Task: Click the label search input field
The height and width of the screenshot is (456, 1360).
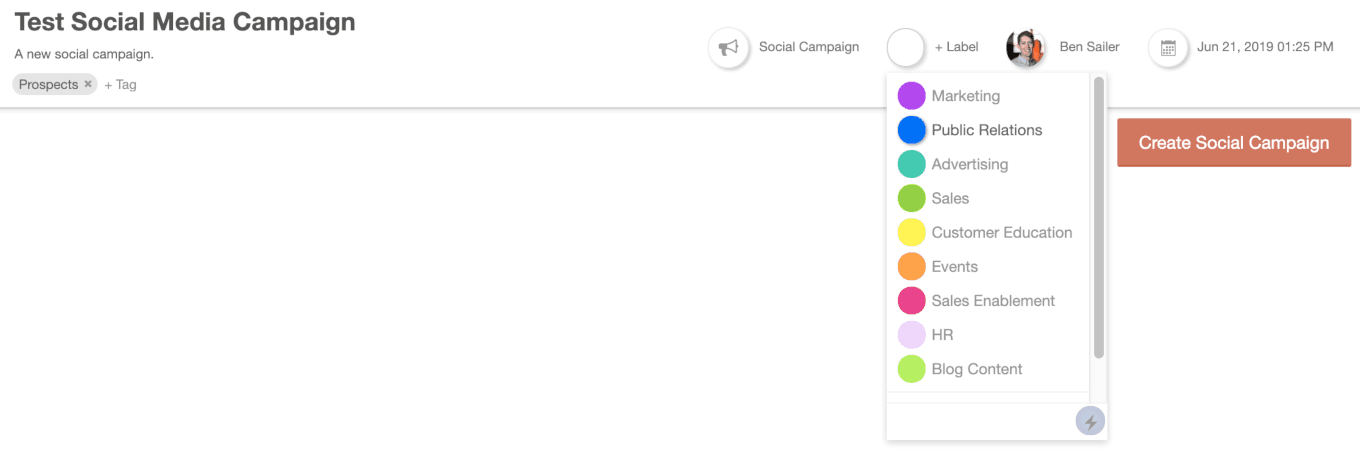Action: (980, 422)
